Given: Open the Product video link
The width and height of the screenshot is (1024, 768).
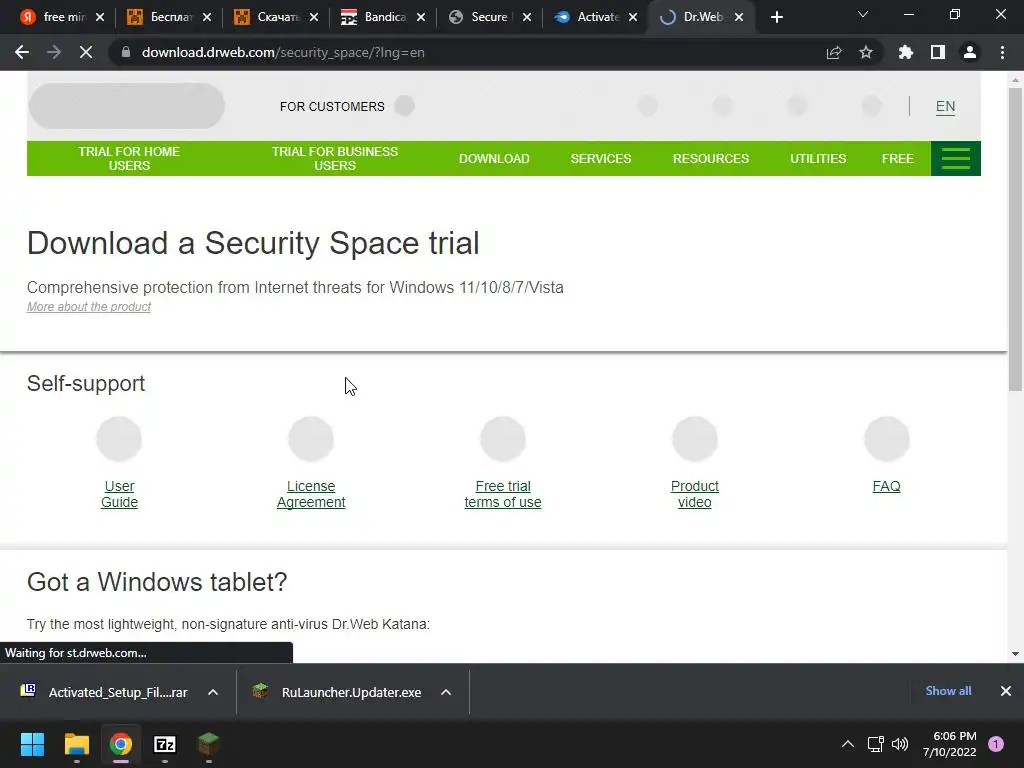Looking at the screenshot, I should pyautogui.click(x=695, y=494).
